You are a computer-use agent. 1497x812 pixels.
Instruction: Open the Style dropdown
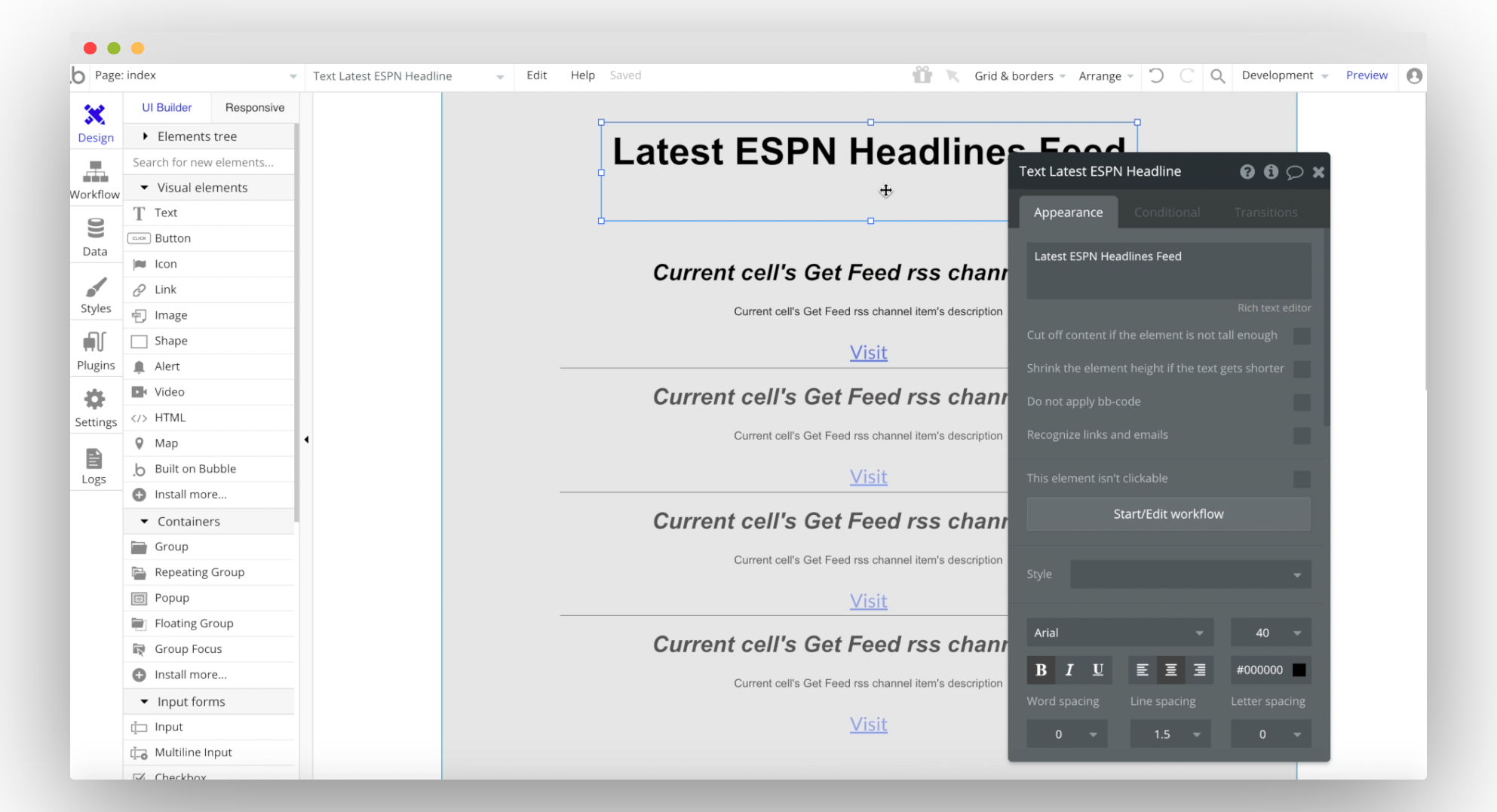coord(1190,575)
